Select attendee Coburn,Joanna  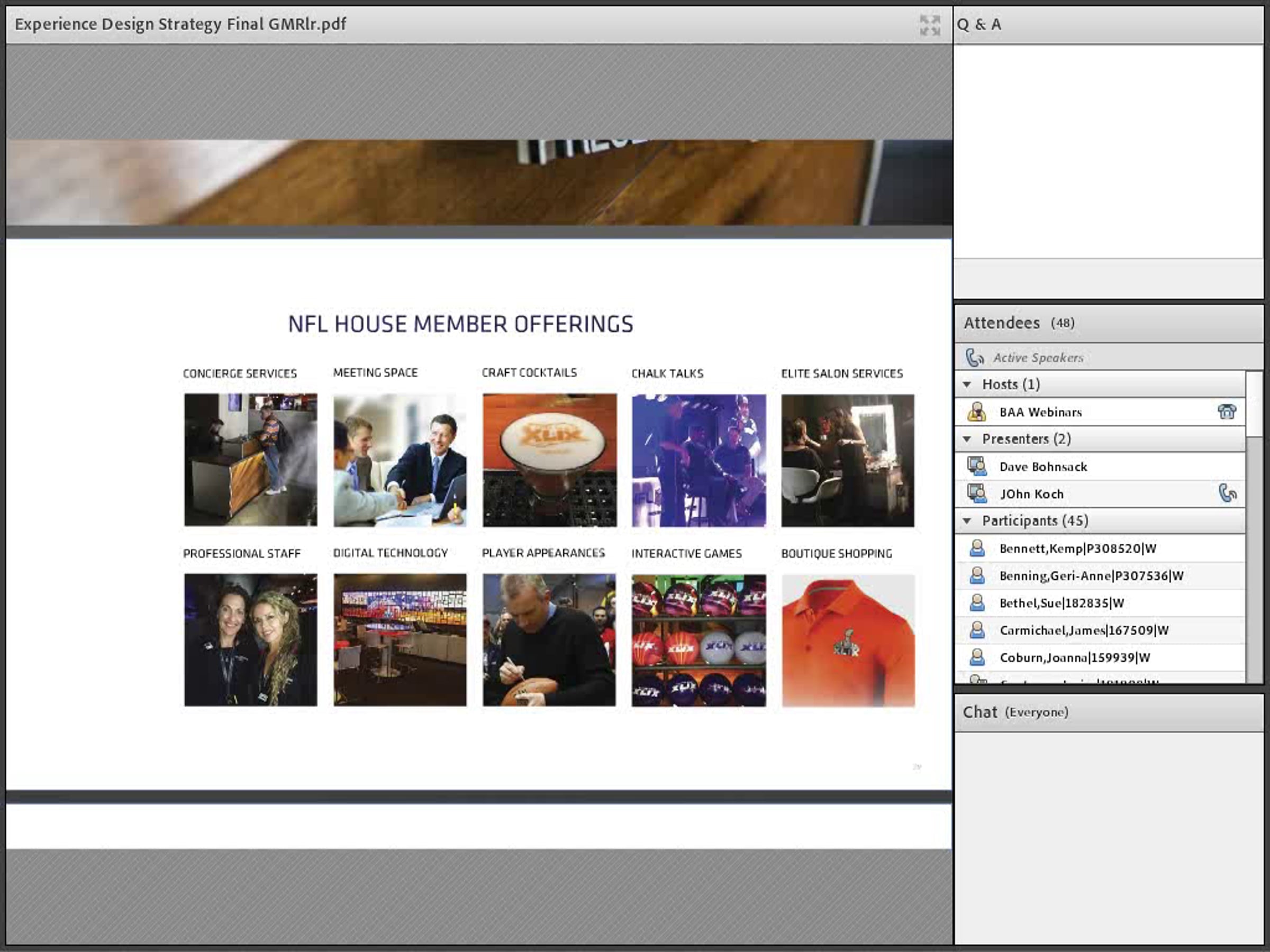(1074, 657)
